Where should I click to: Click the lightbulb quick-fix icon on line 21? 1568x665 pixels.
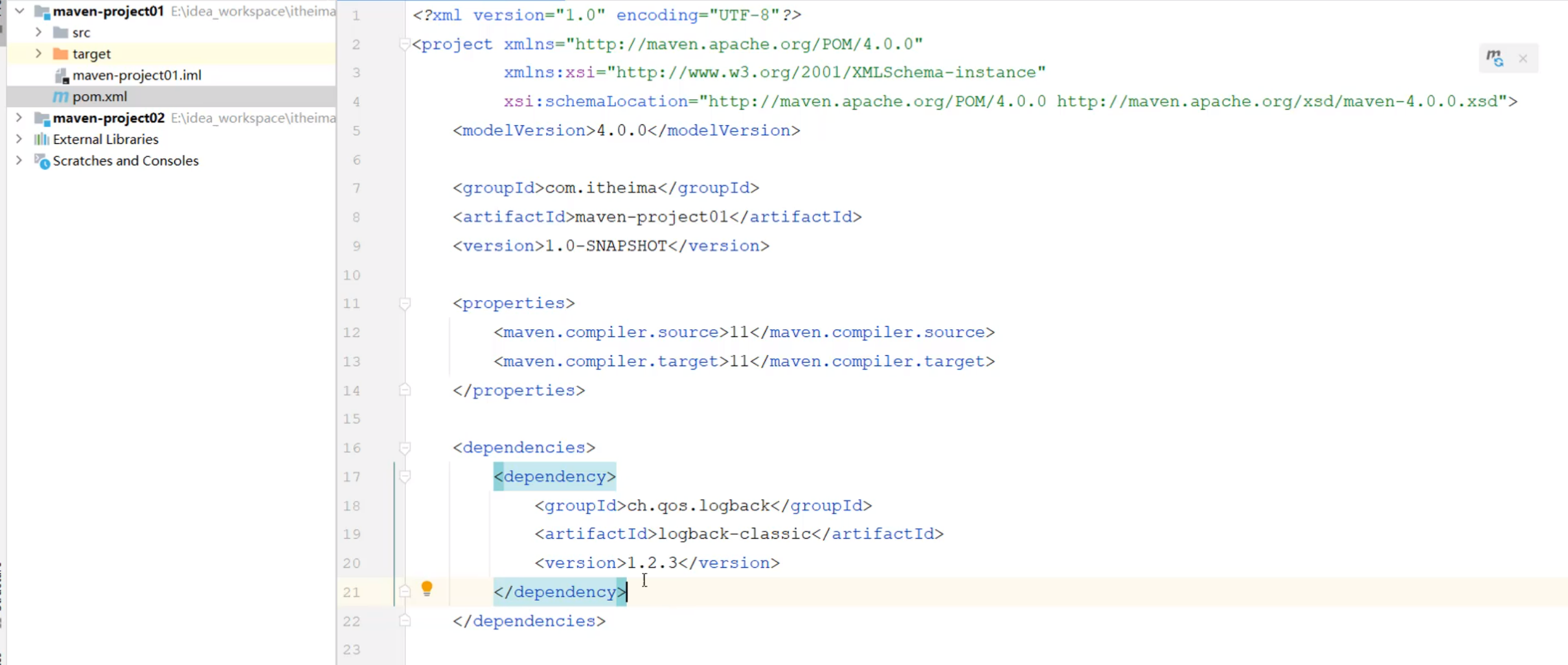pos(427,589)
